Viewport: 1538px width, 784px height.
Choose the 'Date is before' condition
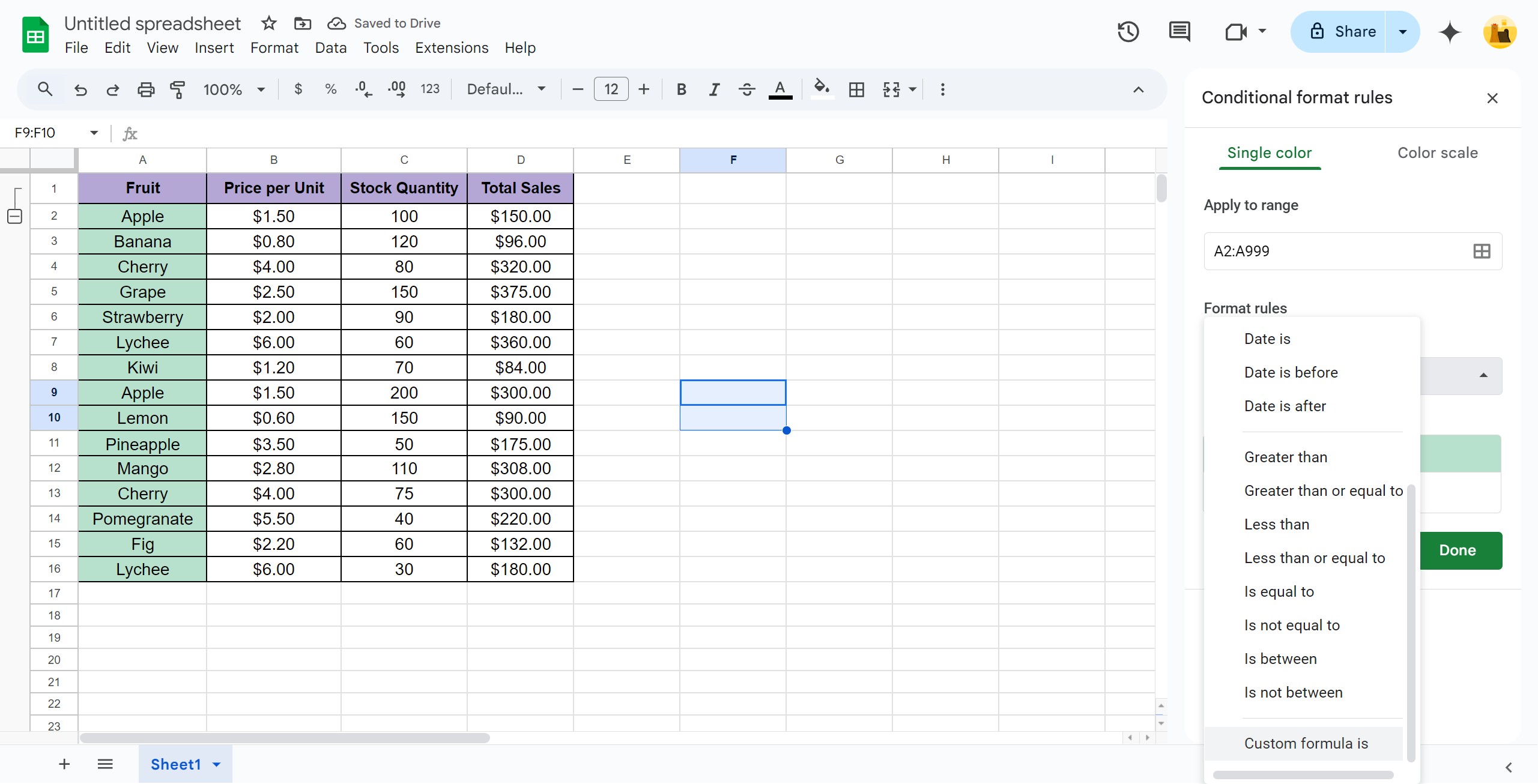click(x=1303, y=372)
